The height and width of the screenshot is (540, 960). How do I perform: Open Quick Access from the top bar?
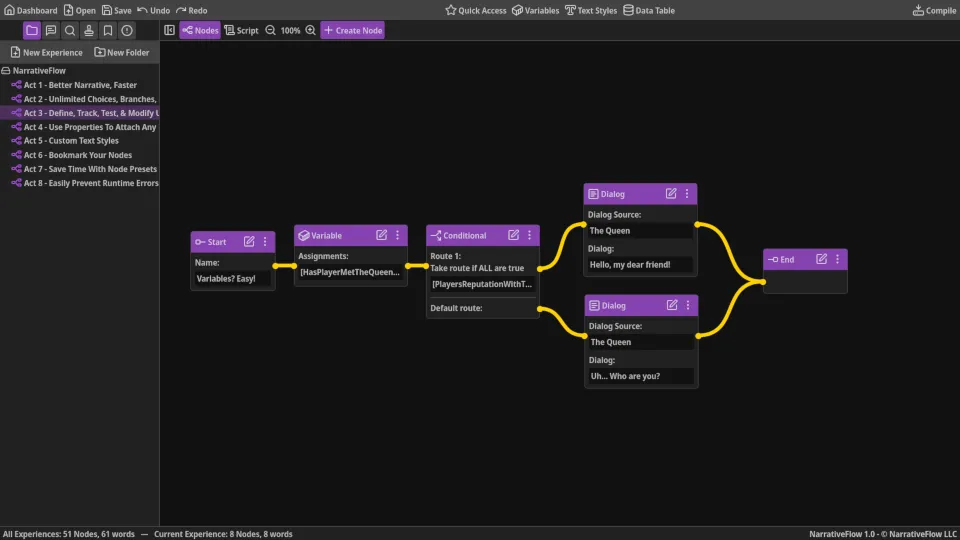click(x=476, y=10)
